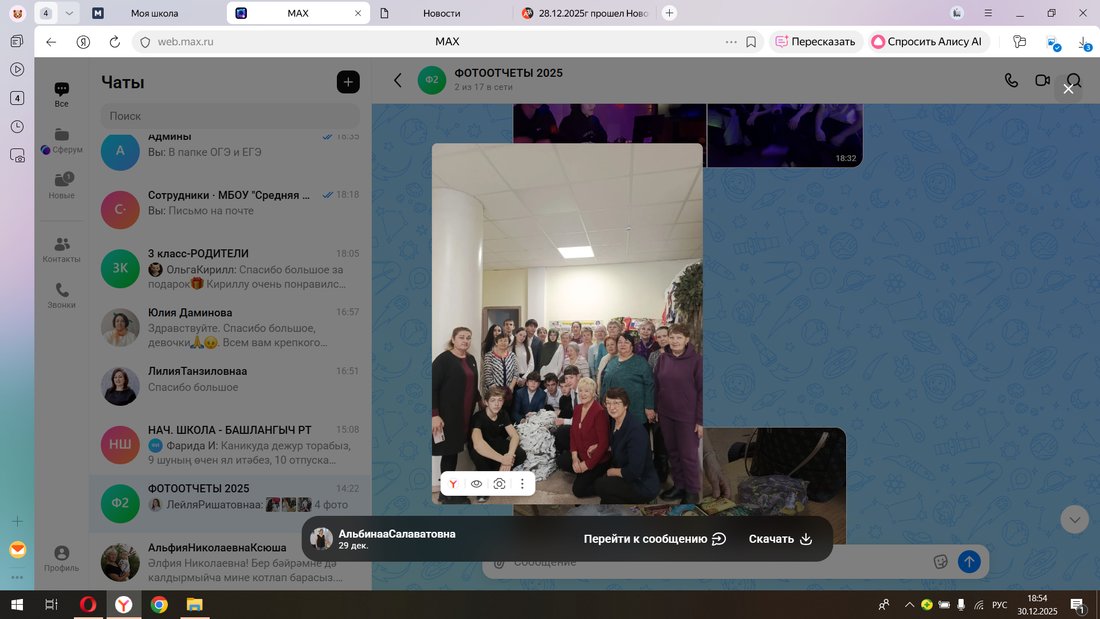The height and width of the screenshot is (619, 1100).
Task: Click scroll-to-bottom chevron in chat
Action: click(x=1074, y=520)
